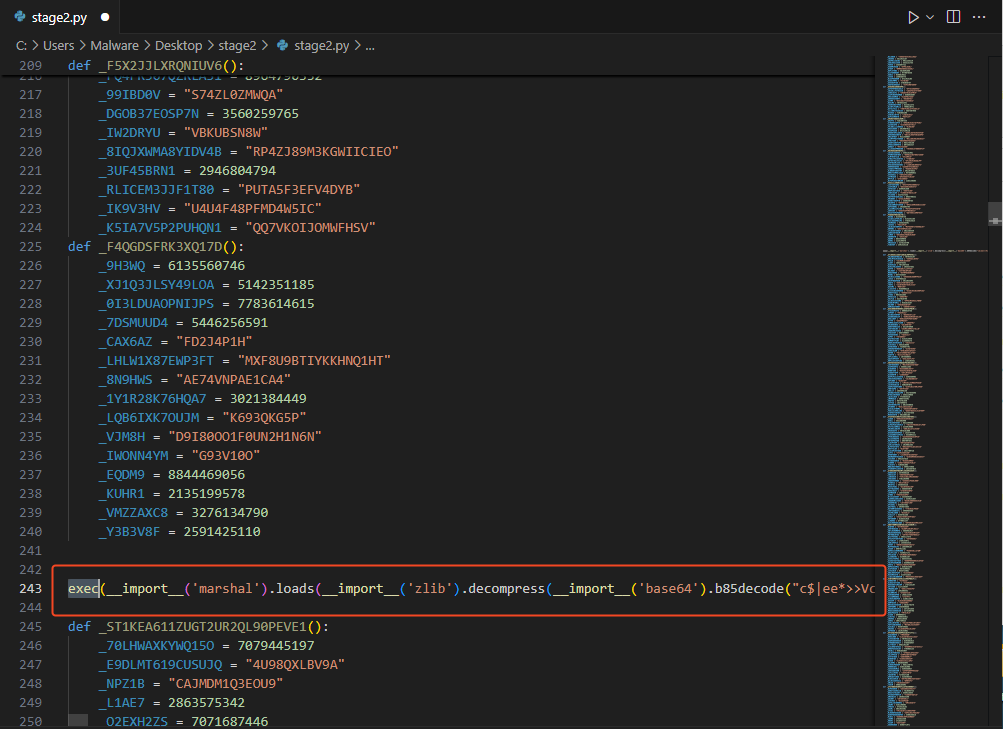Click variable _KUHR1 on line 238
The height and width of the screenshot is (729, 1003).
pos(122,493)
